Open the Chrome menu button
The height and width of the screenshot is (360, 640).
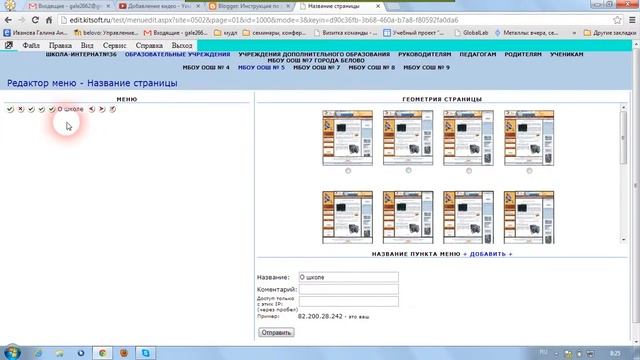632,20
